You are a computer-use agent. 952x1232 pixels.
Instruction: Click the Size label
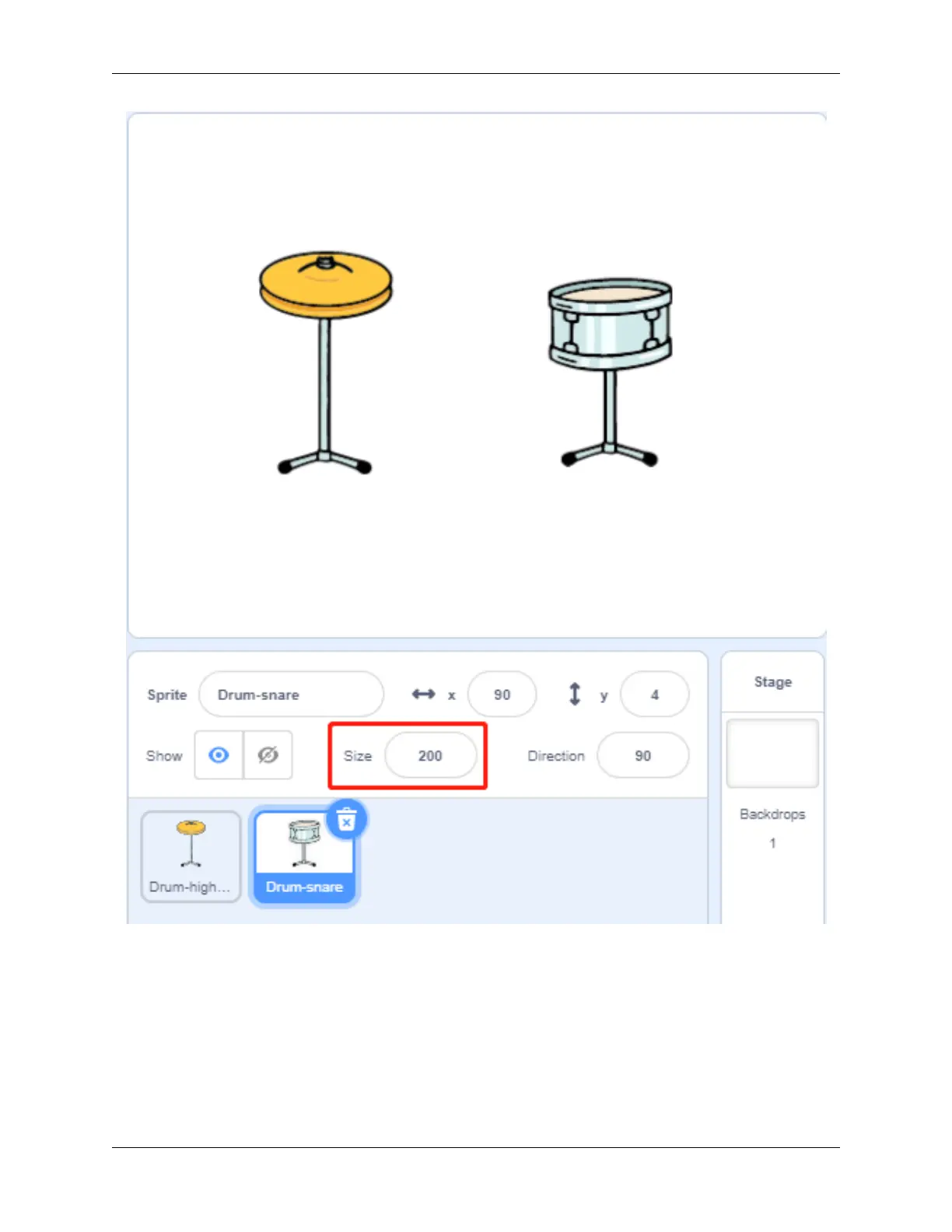tap(358, 756)
